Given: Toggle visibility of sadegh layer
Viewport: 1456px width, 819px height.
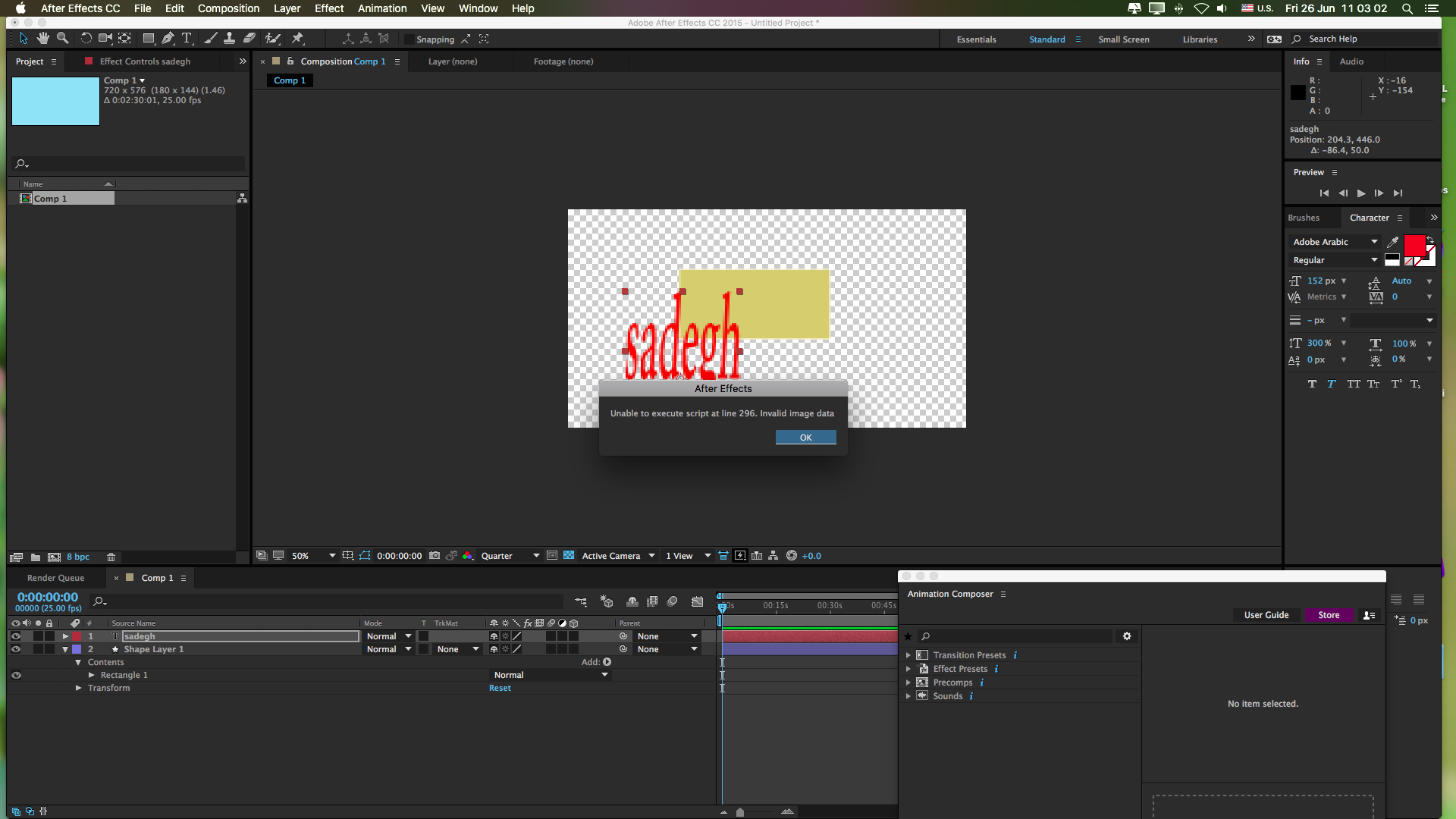Looking at the screenshot, I should click(x=15, y=636).
